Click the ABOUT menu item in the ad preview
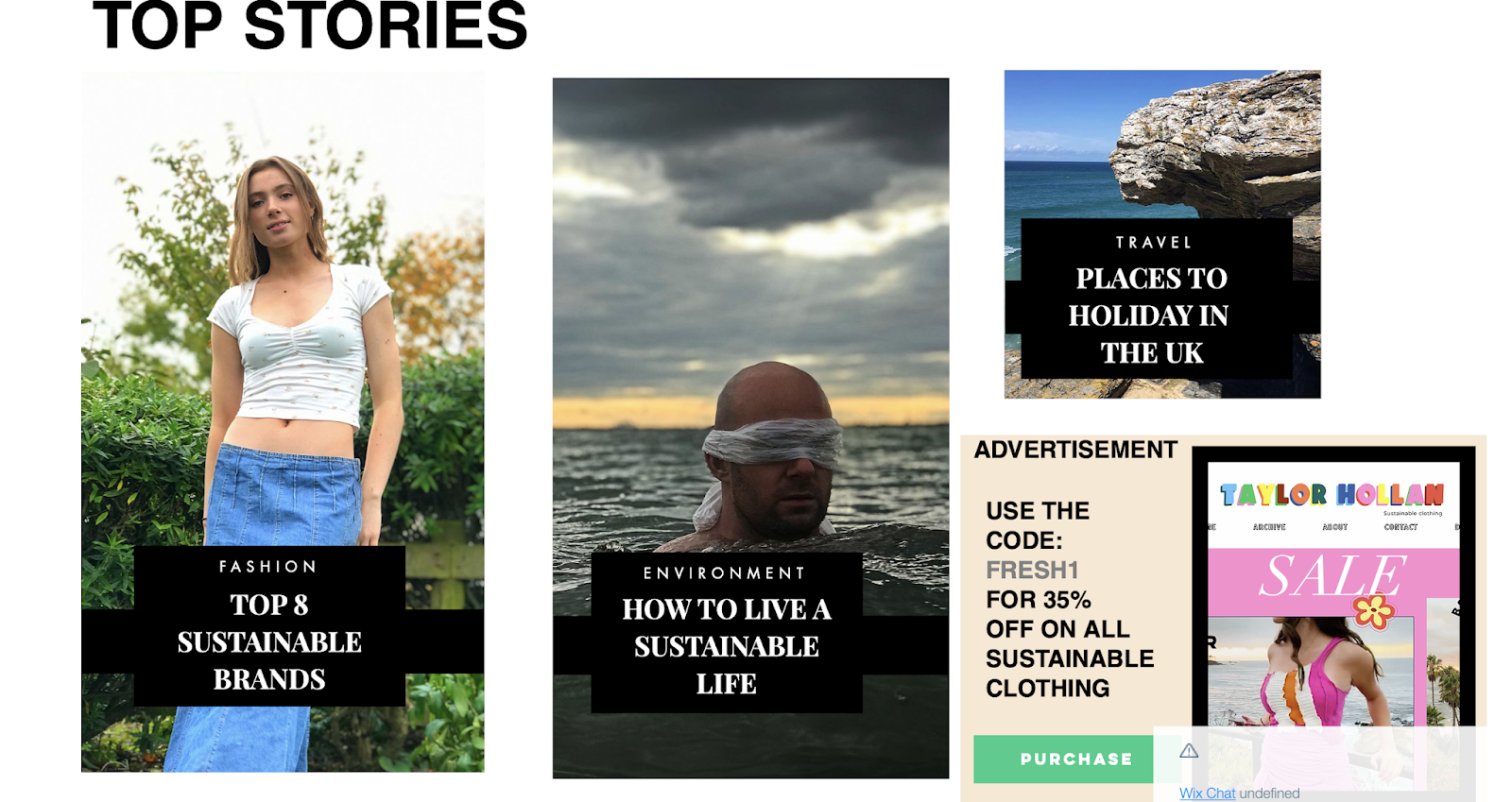The width and height of the screenshot is (1512, 802). pos(1335,527)
